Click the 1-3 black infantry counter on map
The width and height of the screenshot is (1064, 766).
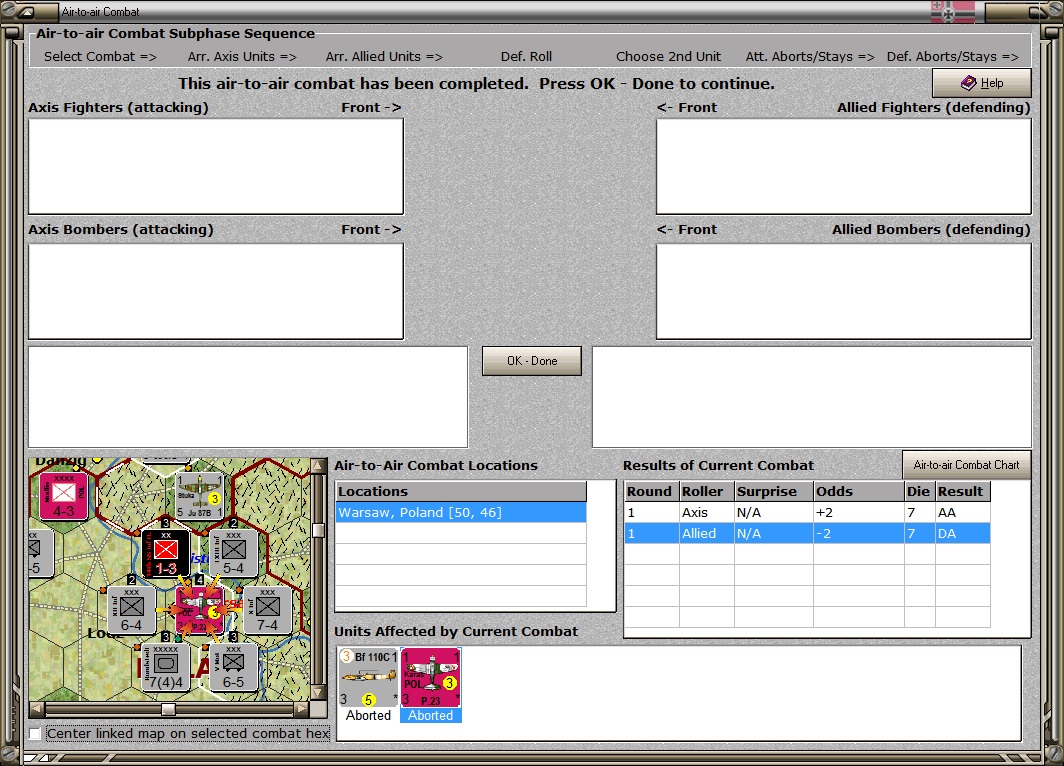(166, 553)
